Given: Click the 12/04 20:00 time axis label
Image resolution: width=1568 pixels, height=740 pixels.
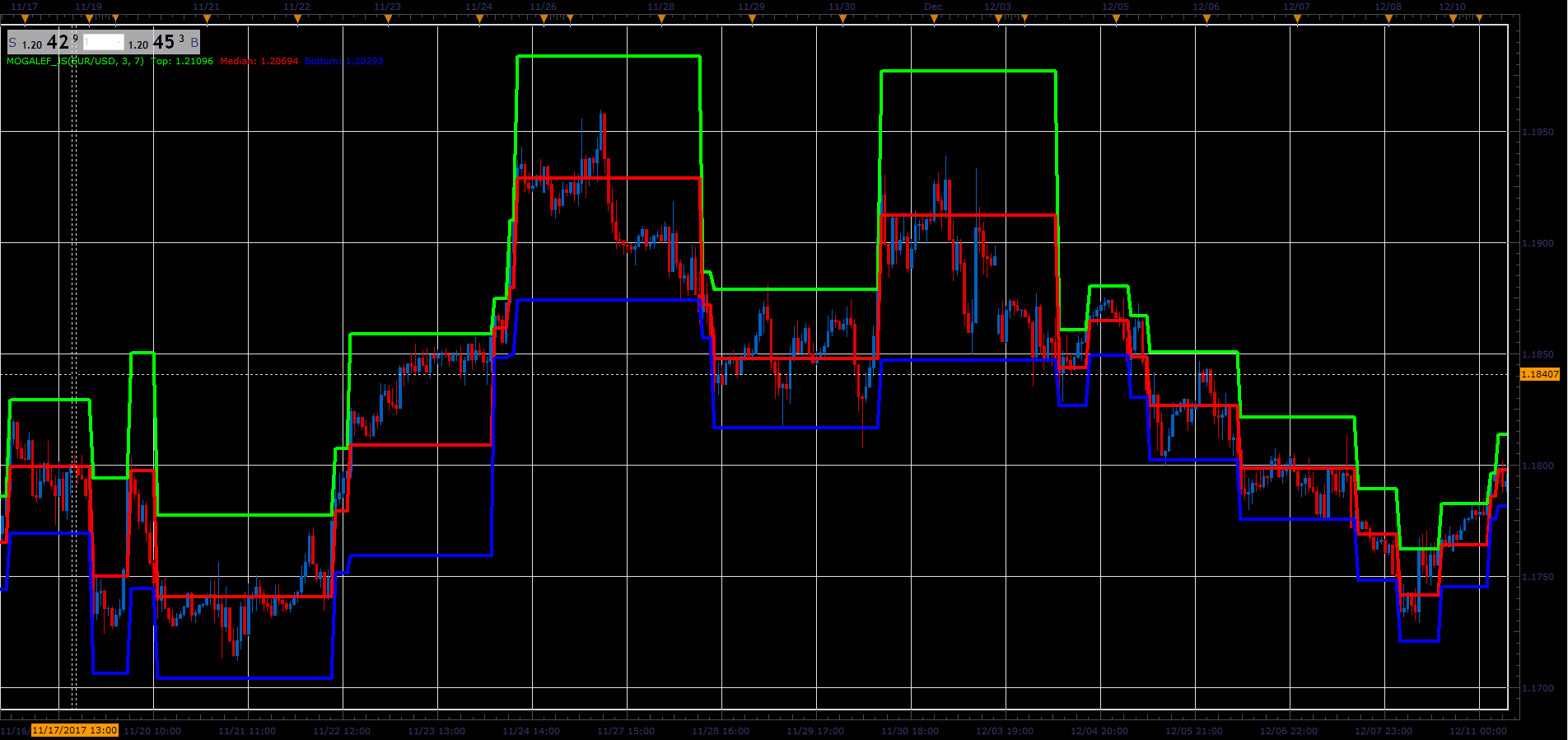Looking at the screenshot, I should pyautogui.click(x=1099, y=731).
